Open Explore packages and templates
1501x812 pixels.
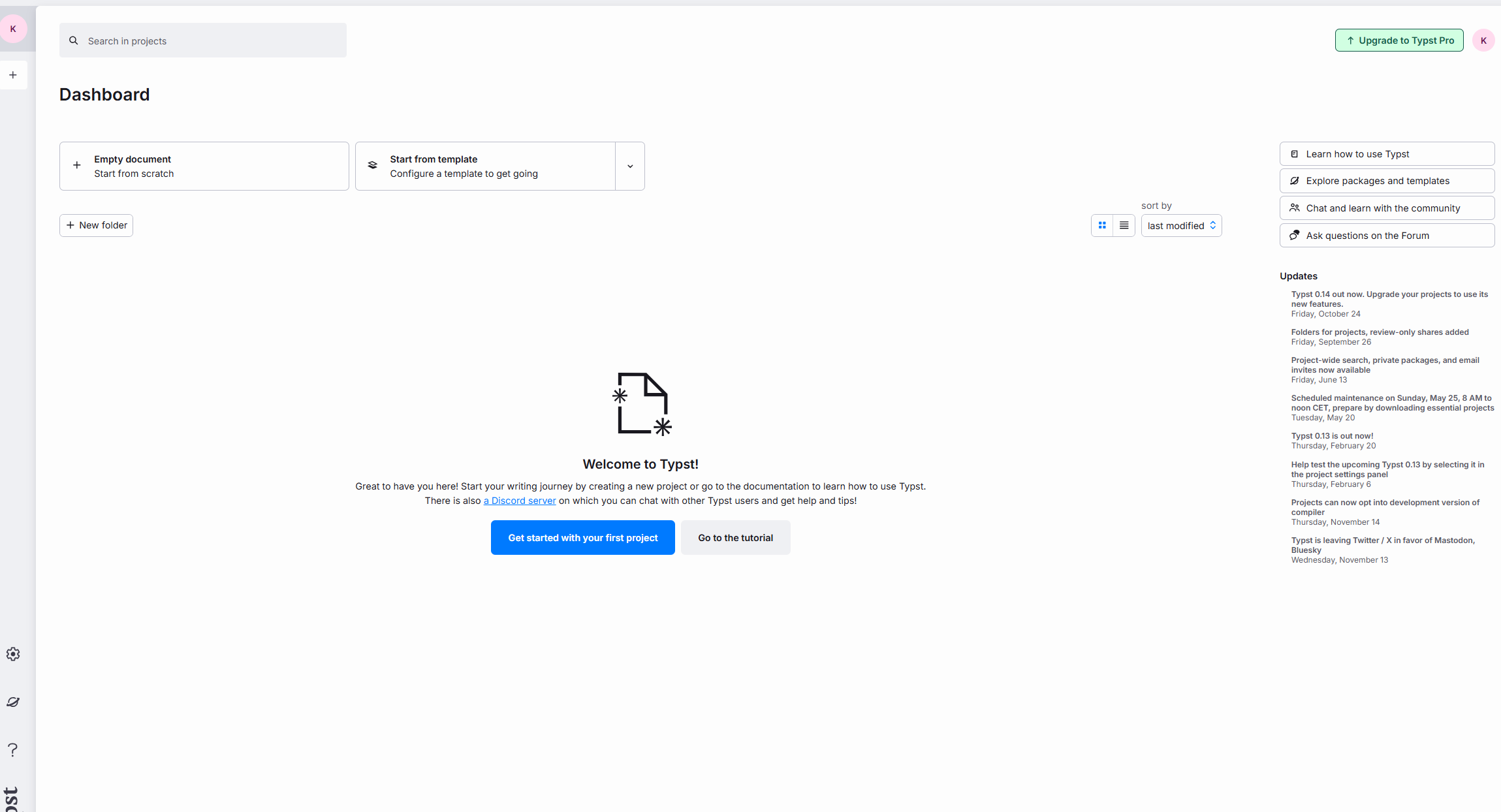[1386, 181]
